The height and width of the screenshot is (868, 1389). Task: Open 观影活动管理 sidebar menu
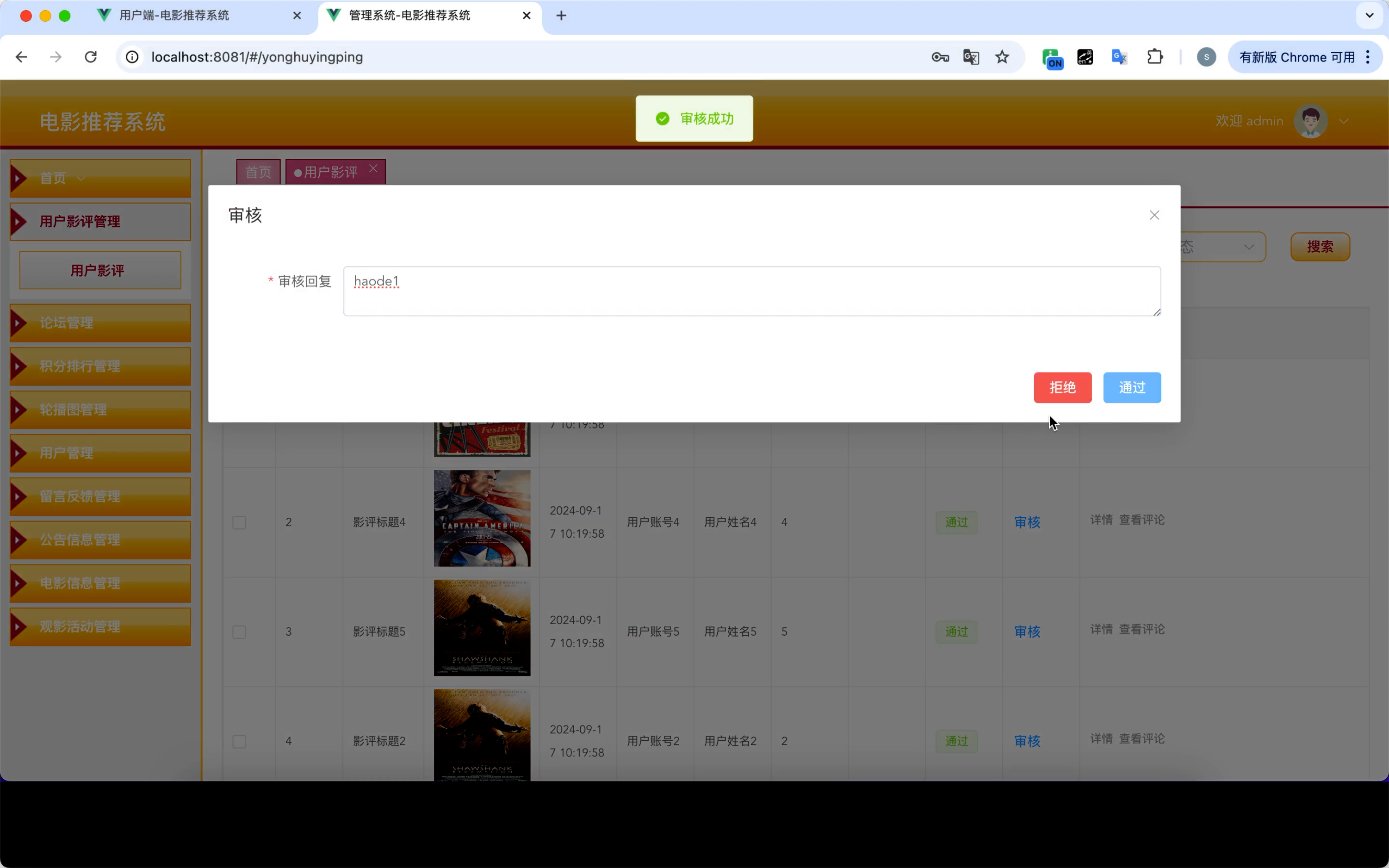[x=100, y=627]
